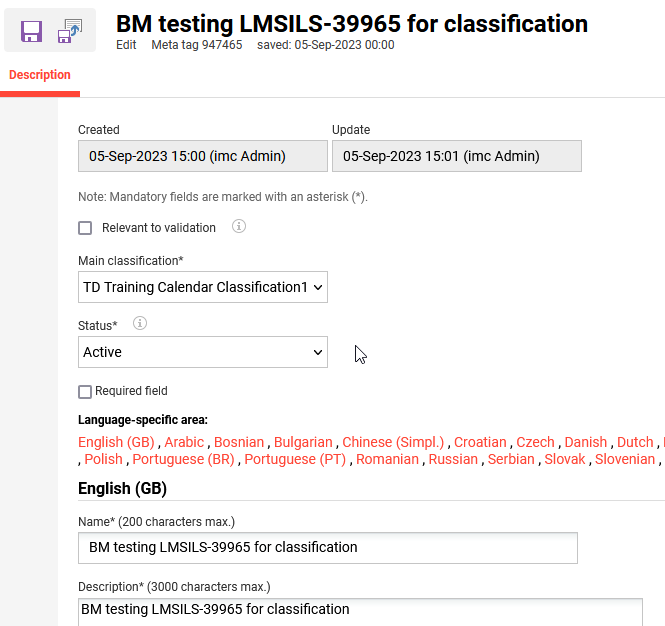Expand the Status dropdown showing Active
665x626 pixels.
click(x=203, y=352)
